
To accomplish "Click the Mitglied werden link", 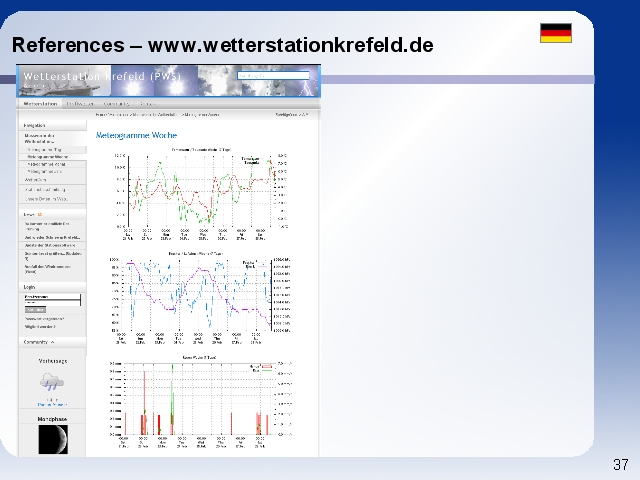I will (40, 327).
